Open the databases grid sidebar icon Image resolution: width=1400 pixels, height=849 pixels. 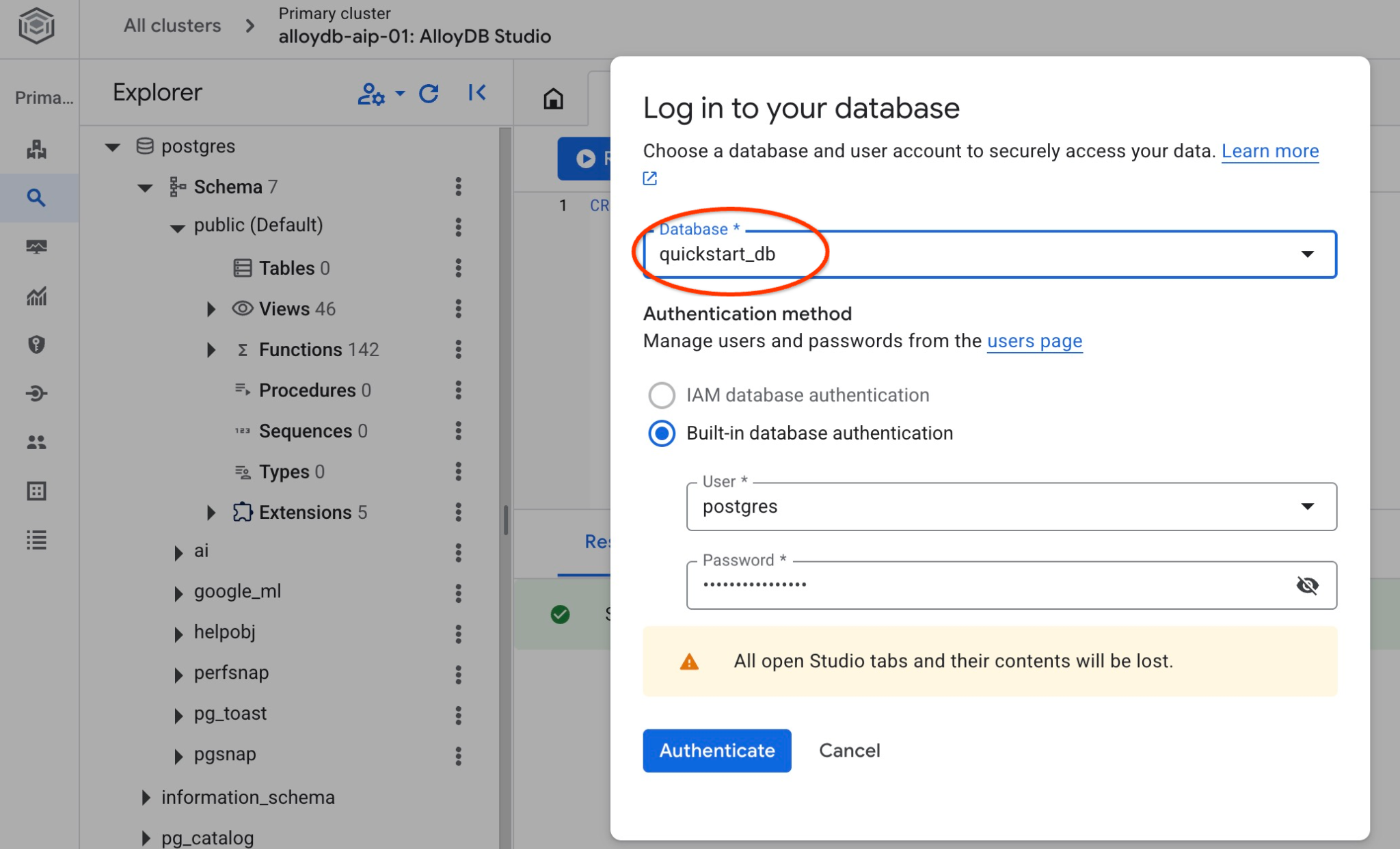[36, 491]
